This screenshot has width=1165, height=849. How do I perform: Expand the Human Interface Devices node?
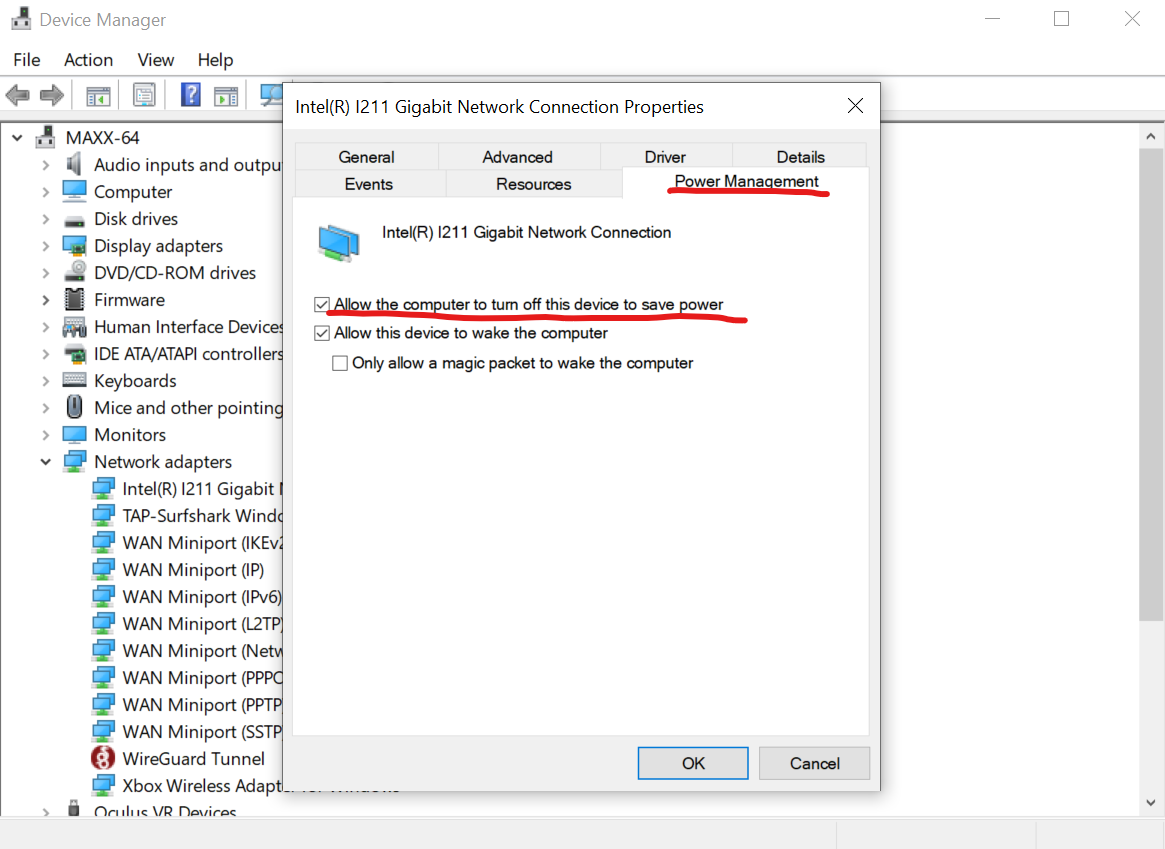point(45,327)
